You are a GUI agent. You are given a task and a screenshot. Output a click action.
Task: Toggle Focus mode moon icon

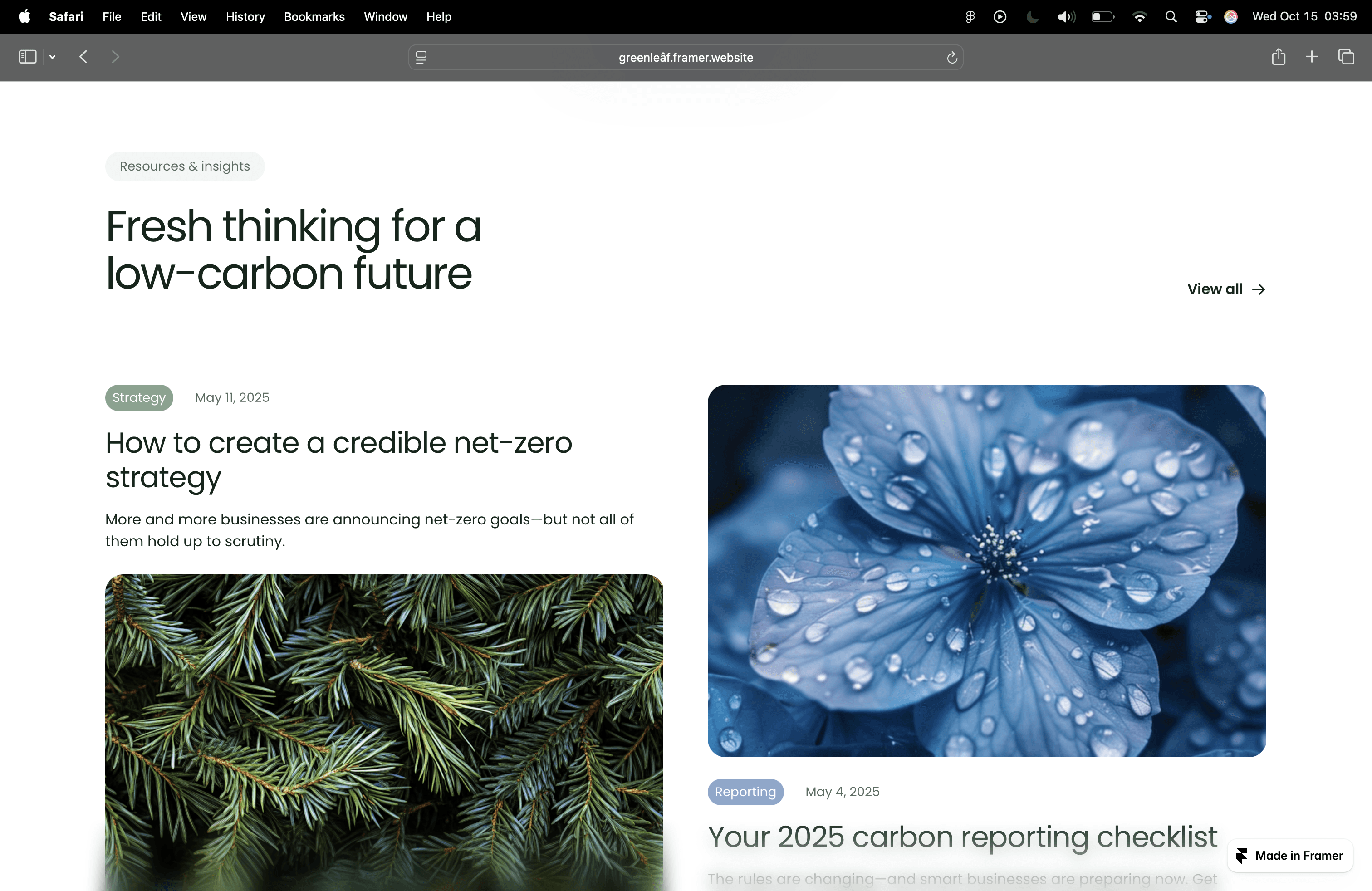[1033, 17]
